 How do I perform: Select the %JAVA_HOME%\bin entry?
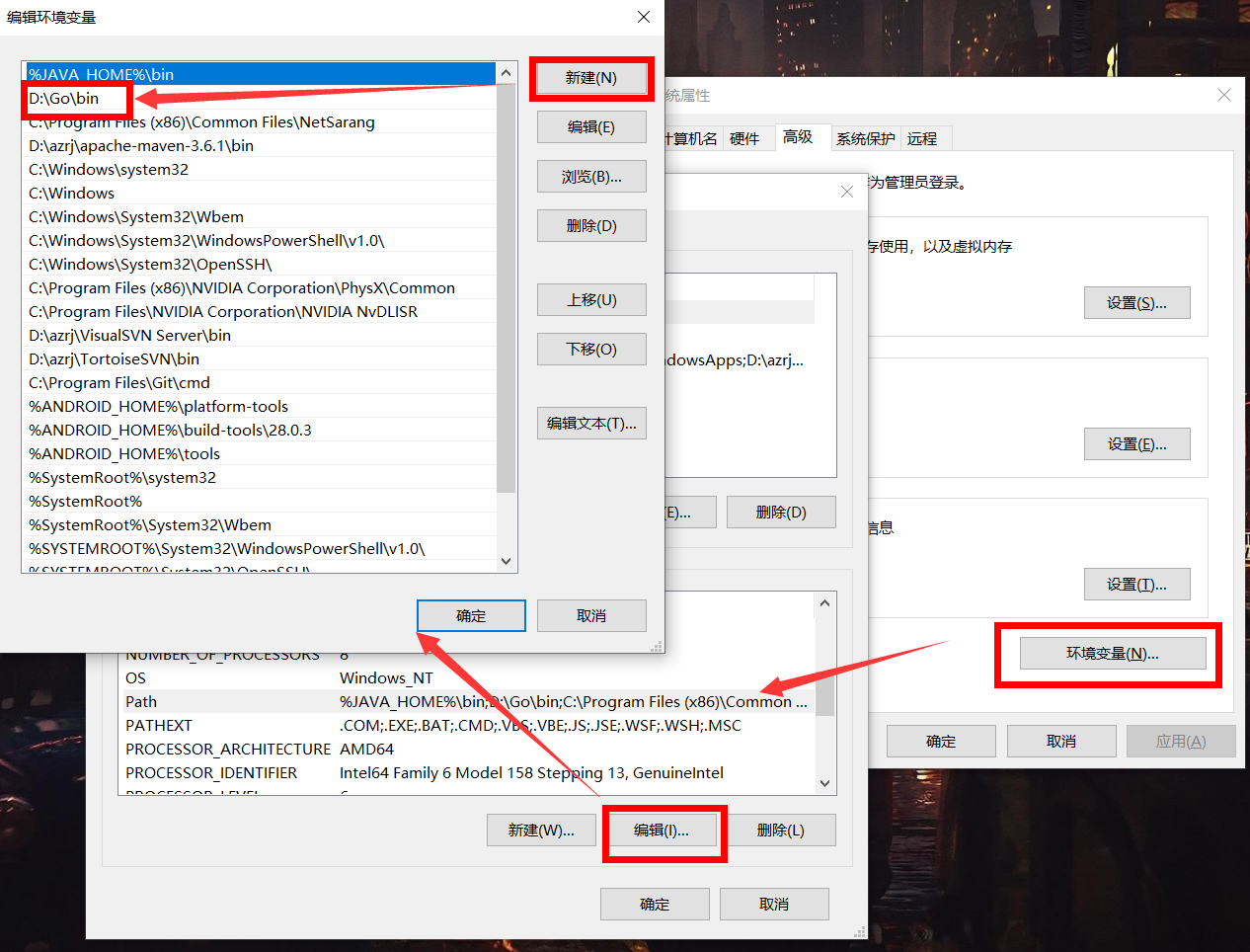pos(102,75)
